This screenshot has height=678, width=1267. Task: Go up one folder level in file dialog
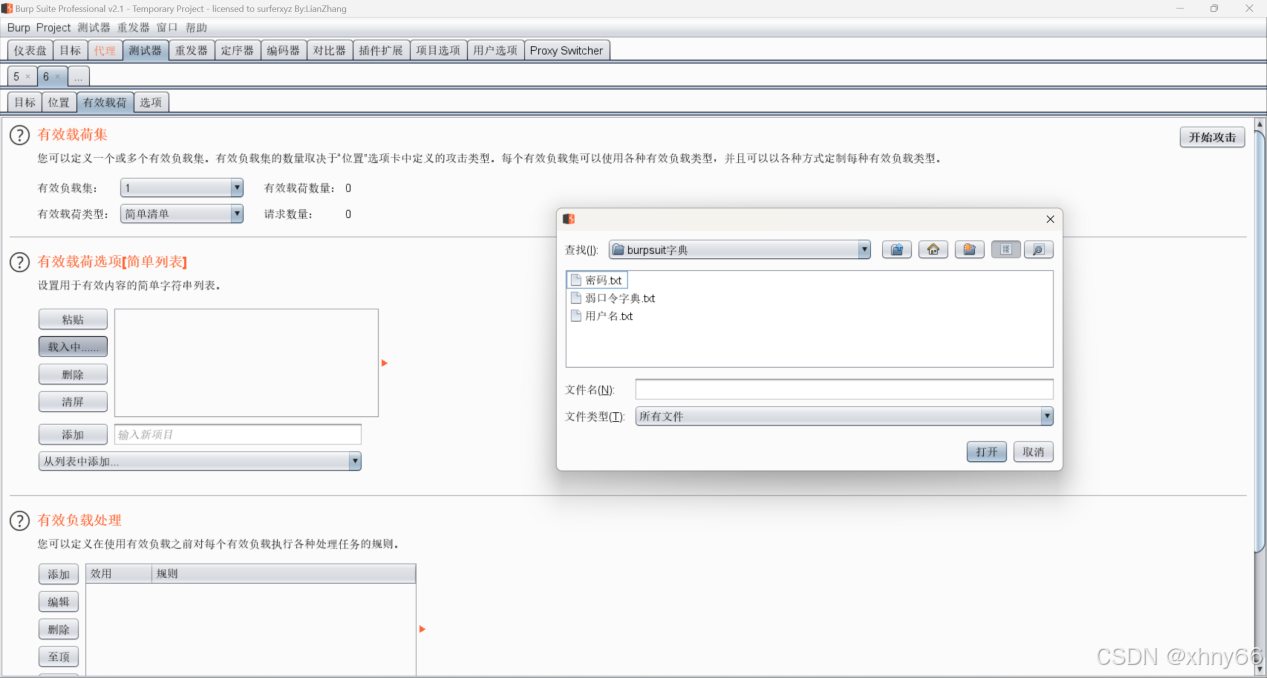[897, 250]
